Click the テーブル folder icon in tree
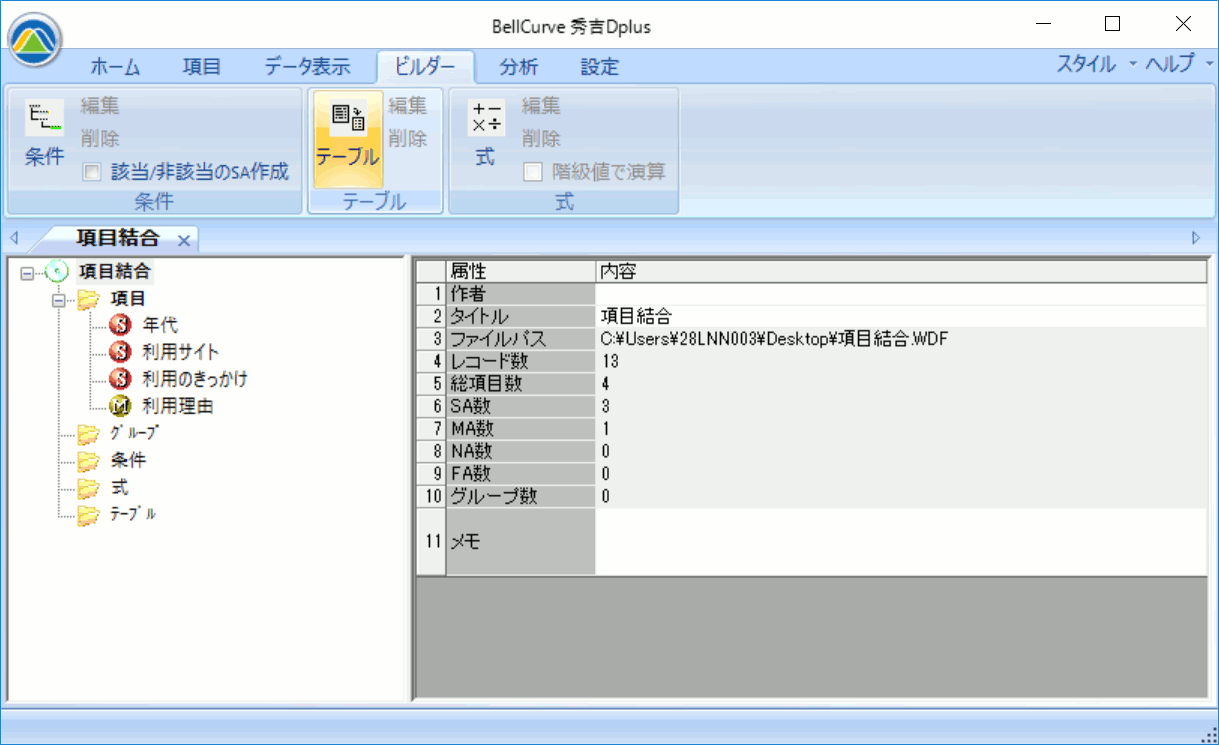The height and width of the screenshot is (745, 1219). click(88, 515)
